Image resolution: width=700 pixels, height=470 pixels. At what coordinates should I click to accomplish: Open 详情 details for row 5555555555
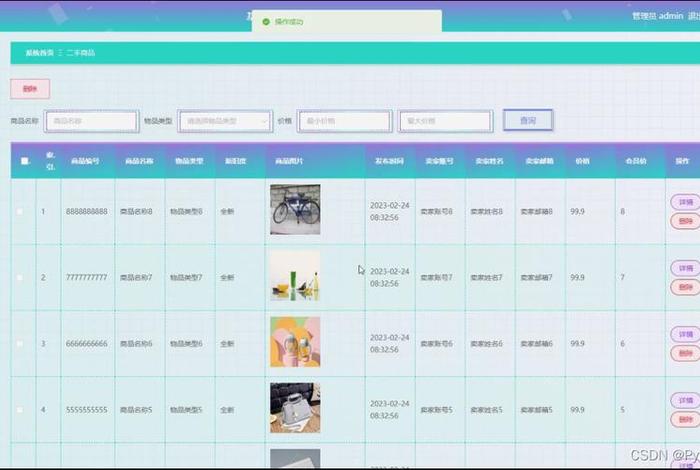click(686, 400)
